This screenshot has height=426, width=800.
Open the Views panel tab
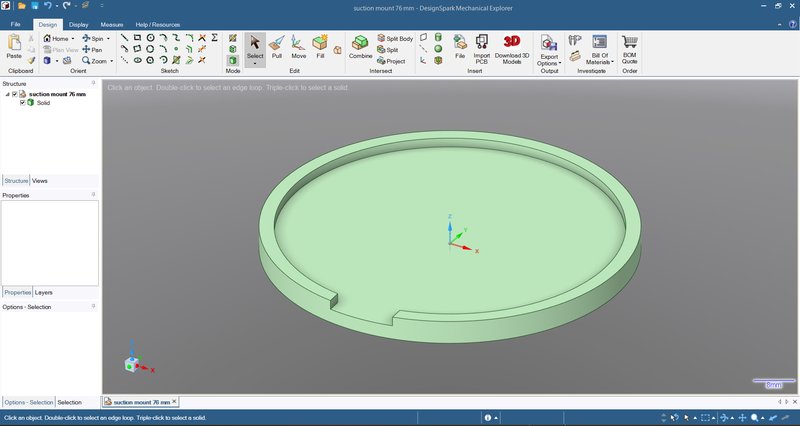[x=39, y=181]
